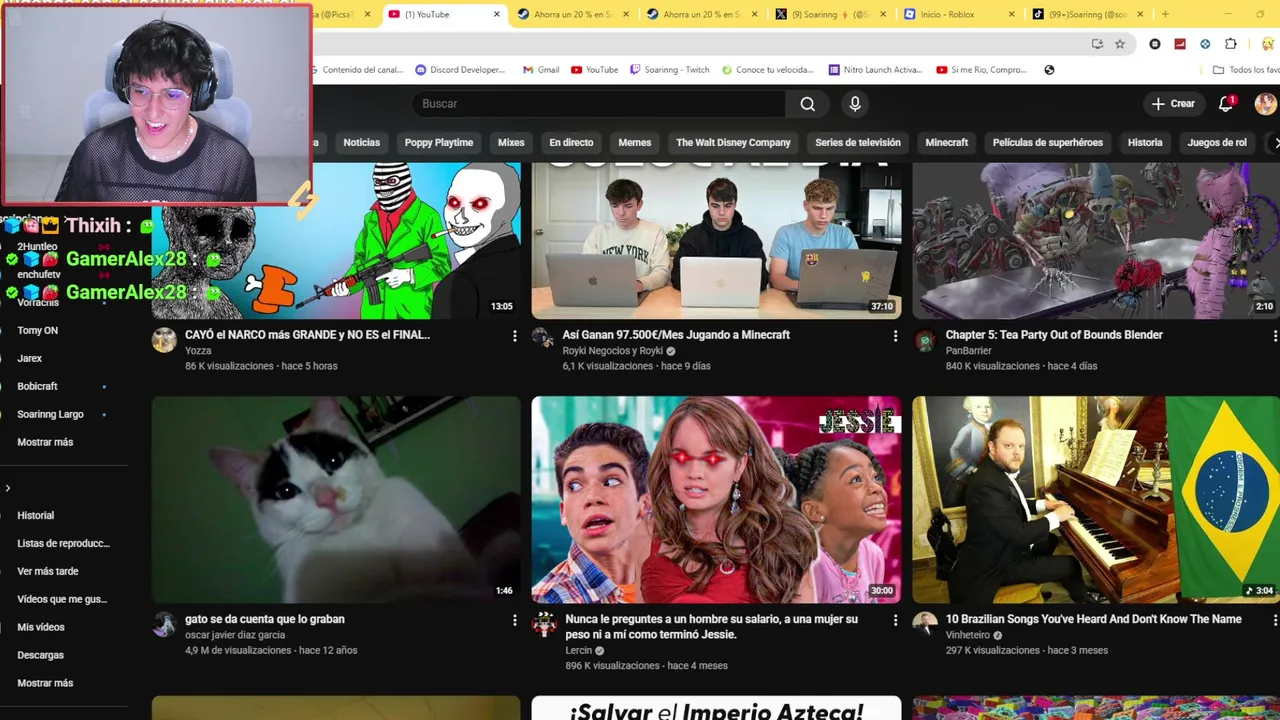This screenshot has height=720, width=1280.
Task: Open options menu for Así Ganan 97.500€ video
Action: (895, 336)
